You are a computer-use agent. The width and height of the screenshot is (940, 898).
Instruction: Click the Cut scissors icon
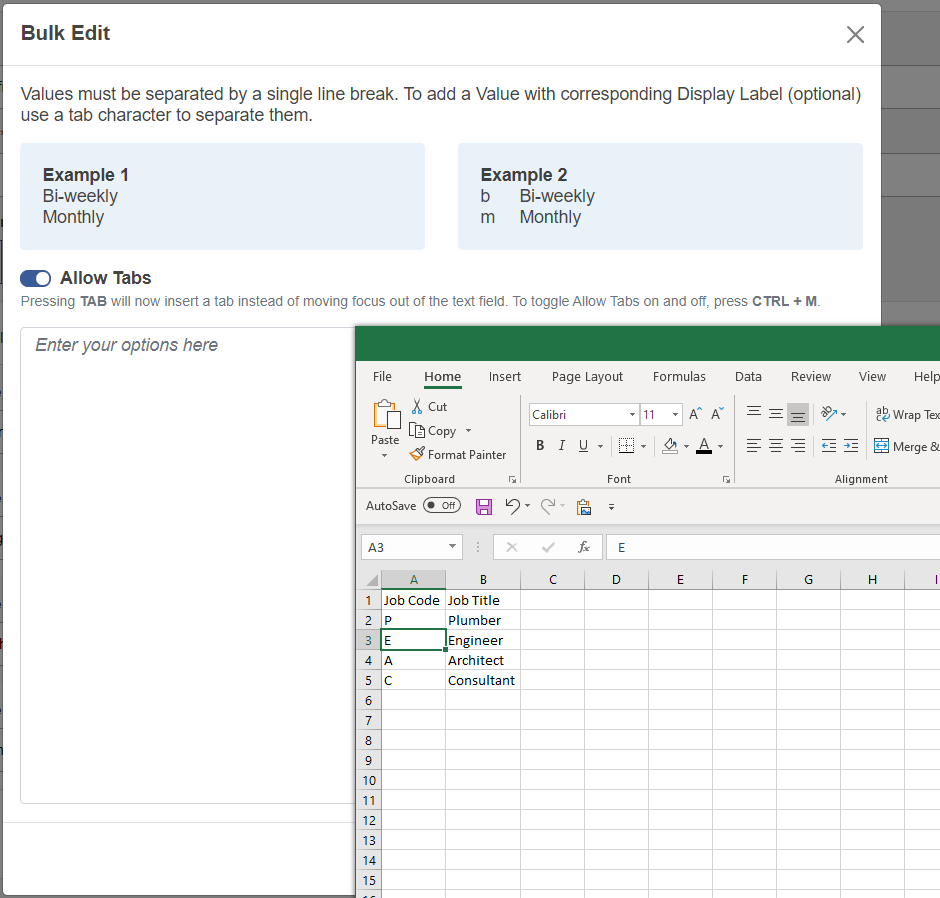[418, 406]
